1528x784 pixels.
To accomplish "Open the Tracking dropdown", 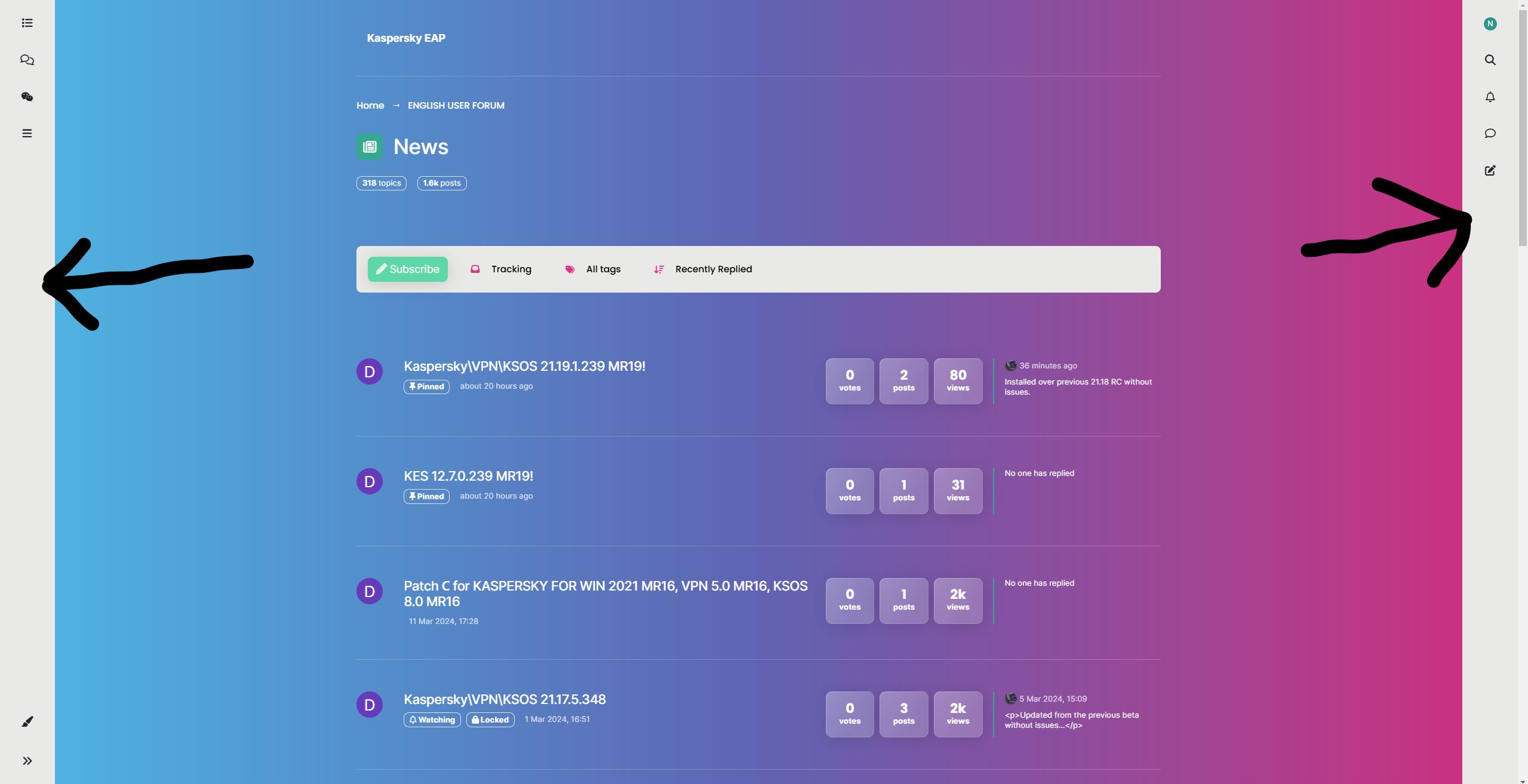I will coord(501,269).
